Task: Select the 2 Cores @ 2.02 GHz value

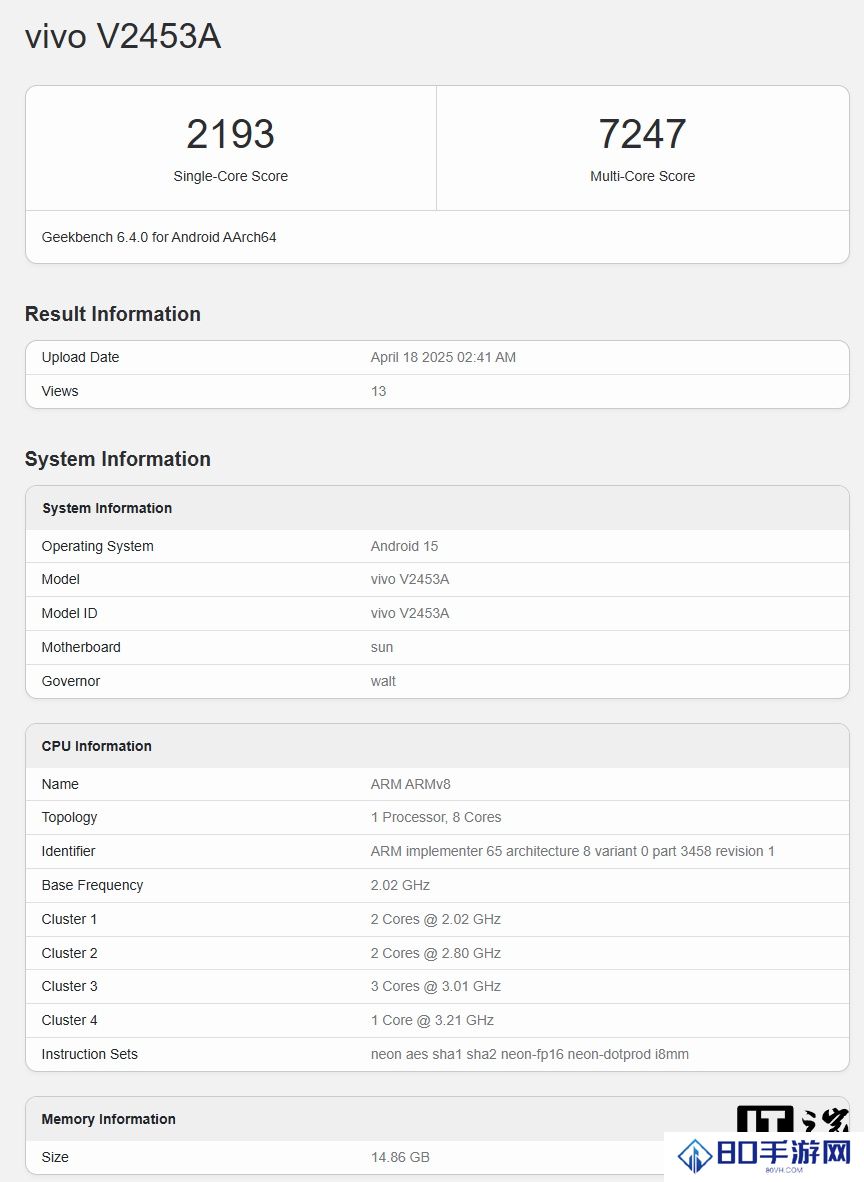Action: (x=436, y=919)
